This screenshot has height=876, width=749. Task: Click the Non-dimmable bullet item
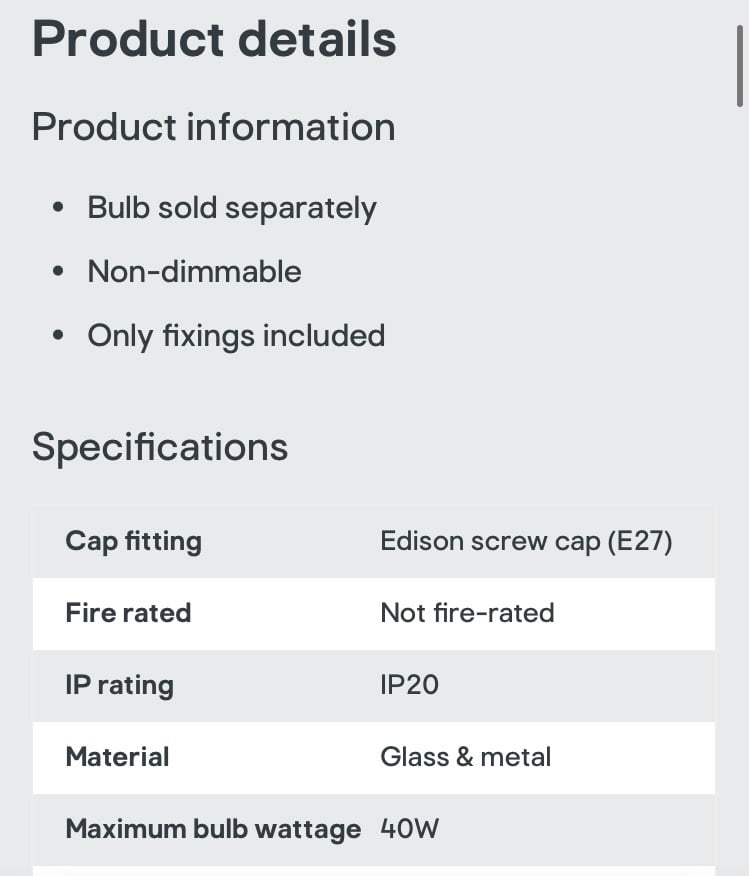click(194, 272)
